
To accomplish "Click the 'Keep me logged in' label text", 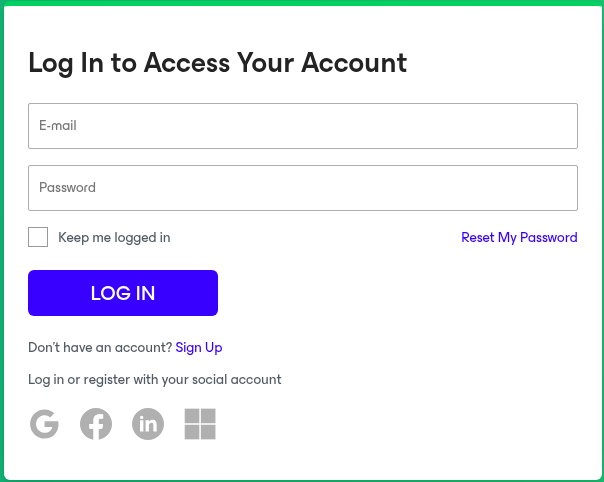I will 114,238.
